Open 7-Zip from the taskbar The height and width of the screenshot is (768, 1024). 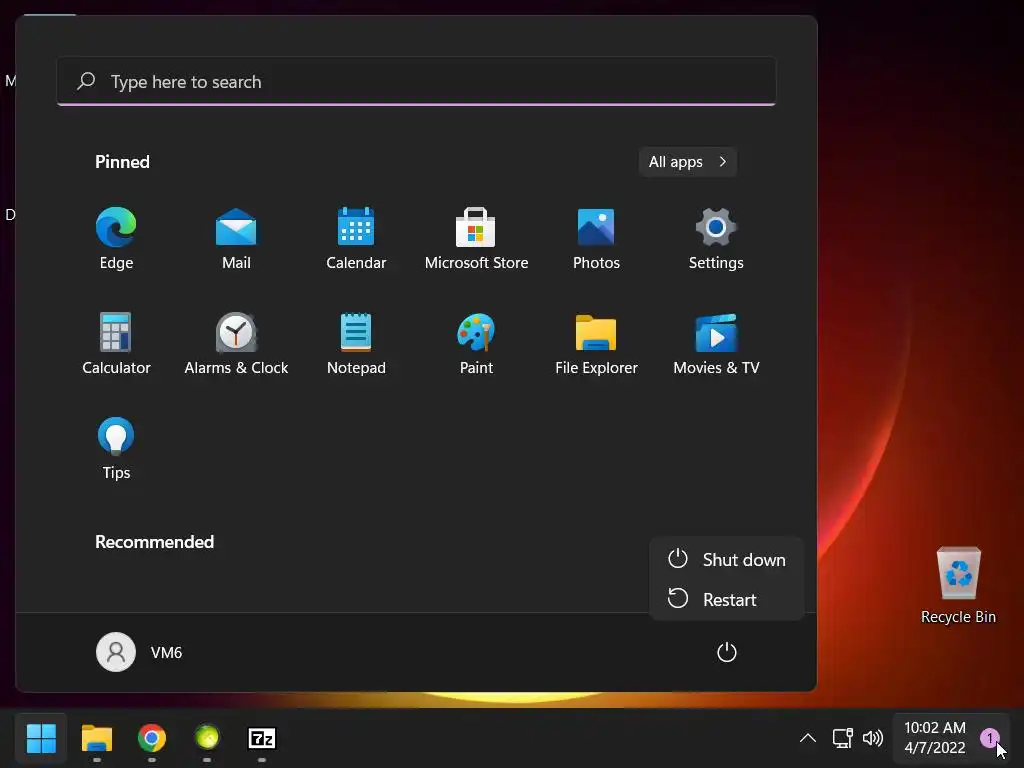[x=262, y=739]
